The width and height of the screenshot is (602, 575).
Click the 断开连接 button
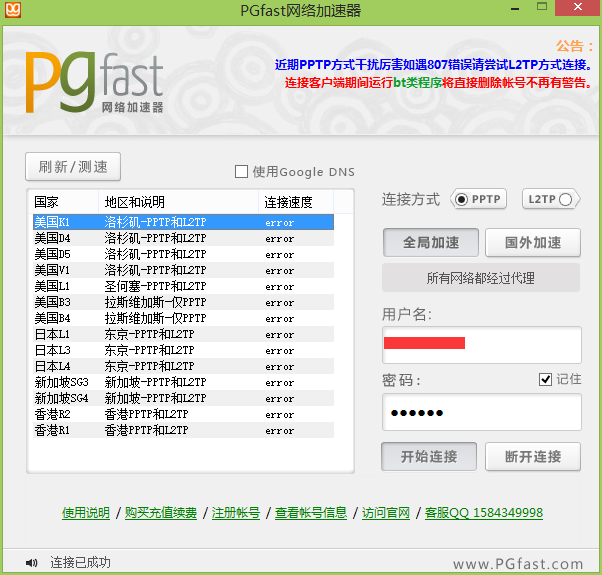pyautogui.click(x=533, y=456)
